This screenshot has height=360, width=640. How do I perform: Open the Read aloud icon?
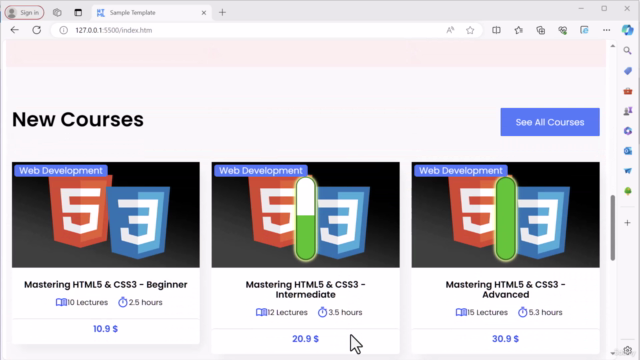(x=450, y=30)
